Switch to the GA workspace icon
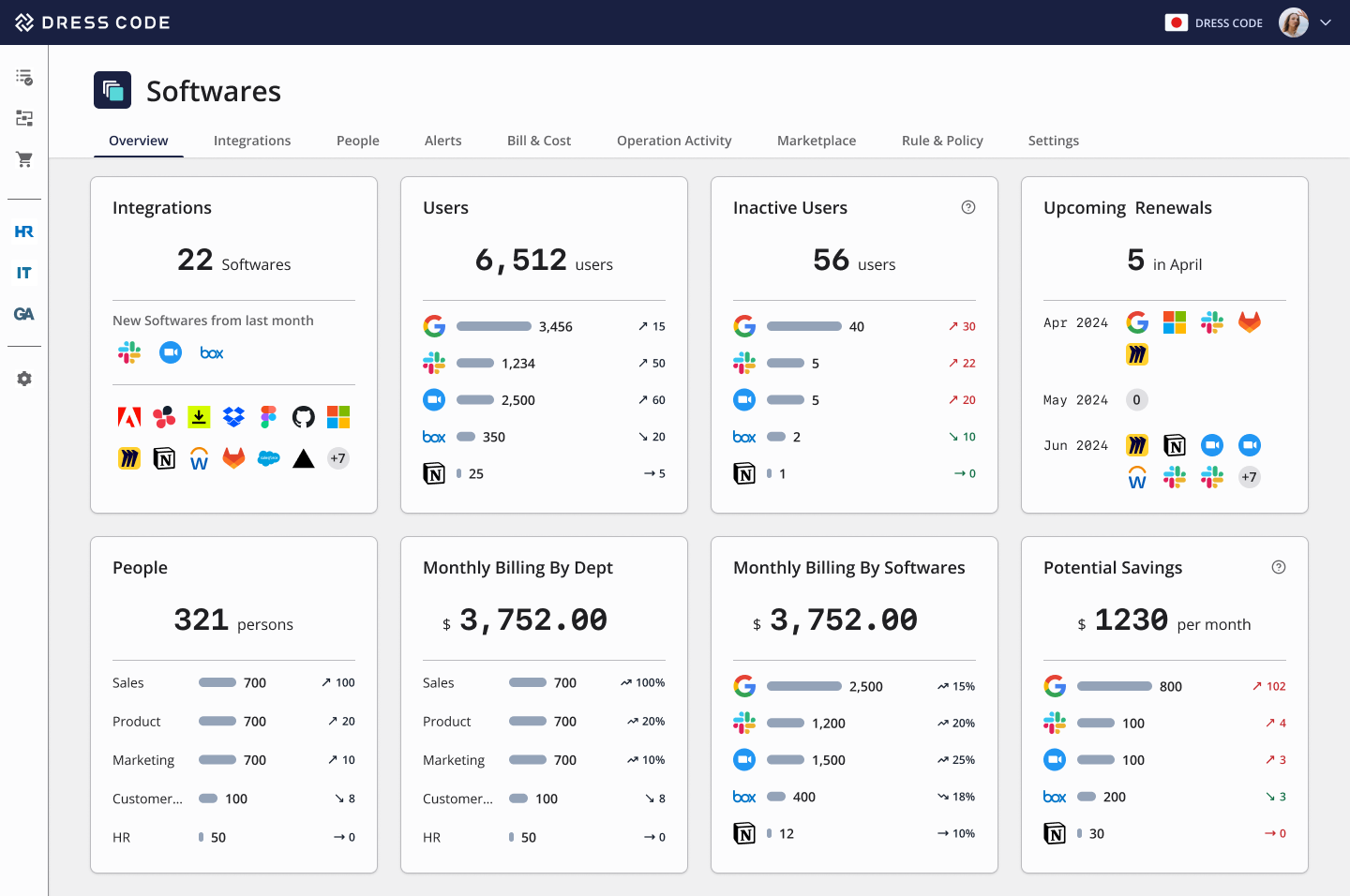Image resolution: width=1350 pixels, height=896 pixels. (x=24, y=314)
